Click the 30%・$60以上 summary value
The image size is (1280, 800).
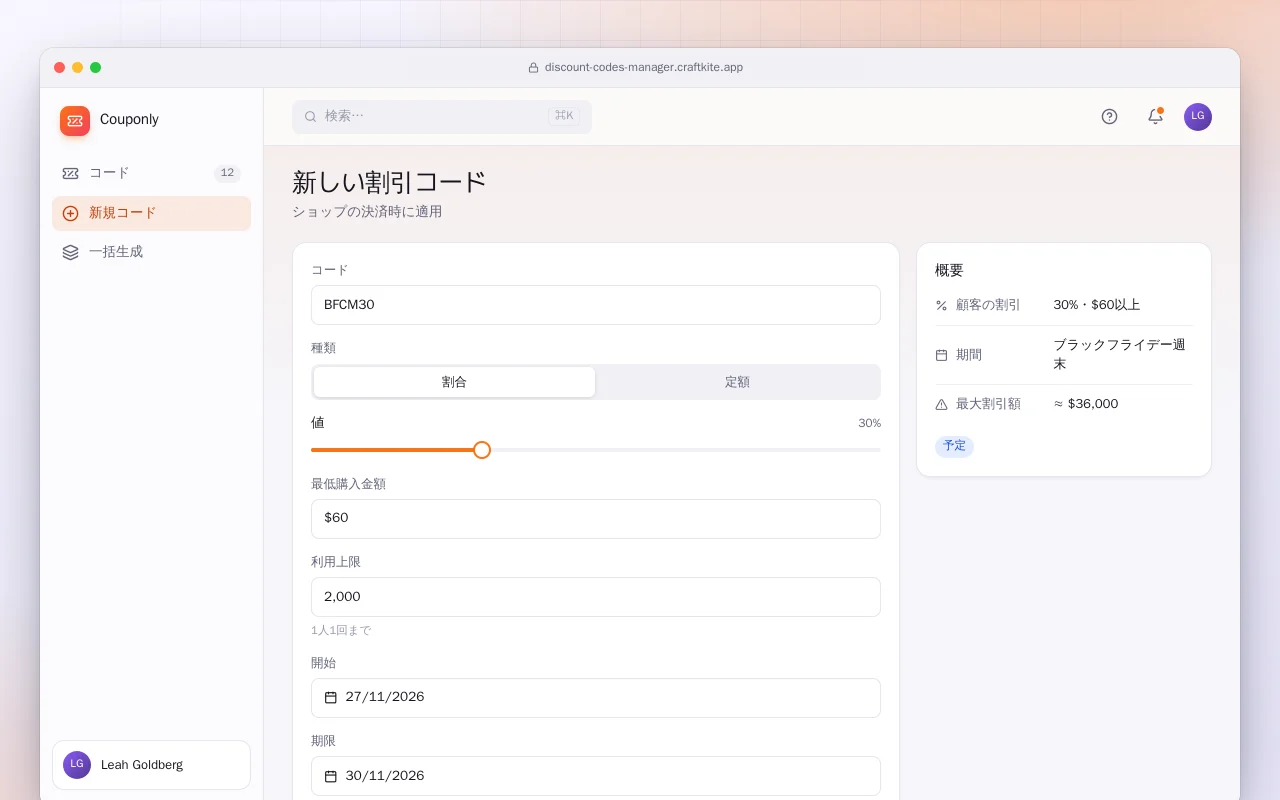(x=1096, y=305)
